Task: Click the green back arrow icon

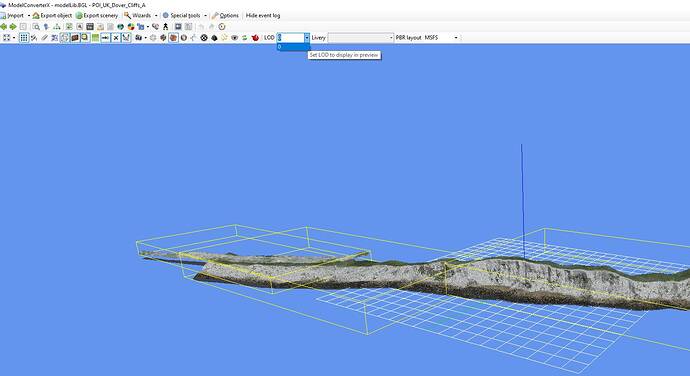Action: [4, 27]
